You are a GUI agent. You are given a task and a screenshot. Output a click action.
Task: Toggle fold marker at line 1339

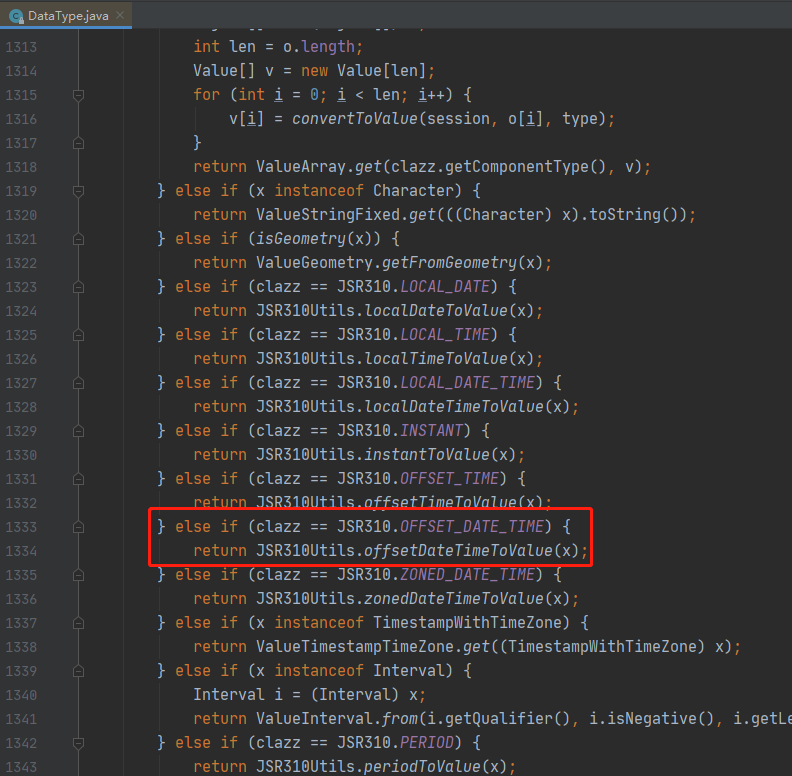pos(78,671)
